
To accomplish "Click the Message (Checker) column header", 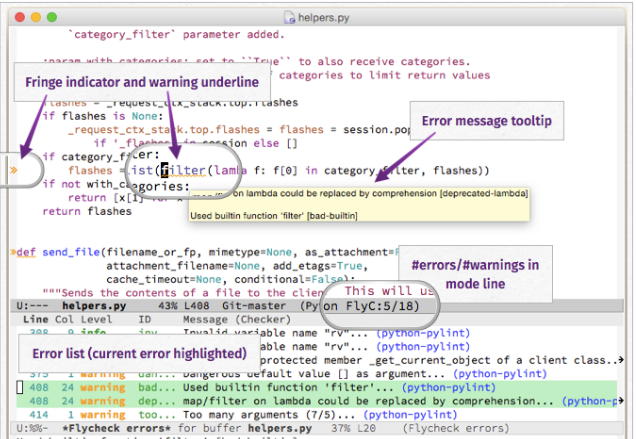I will point(237,319).
